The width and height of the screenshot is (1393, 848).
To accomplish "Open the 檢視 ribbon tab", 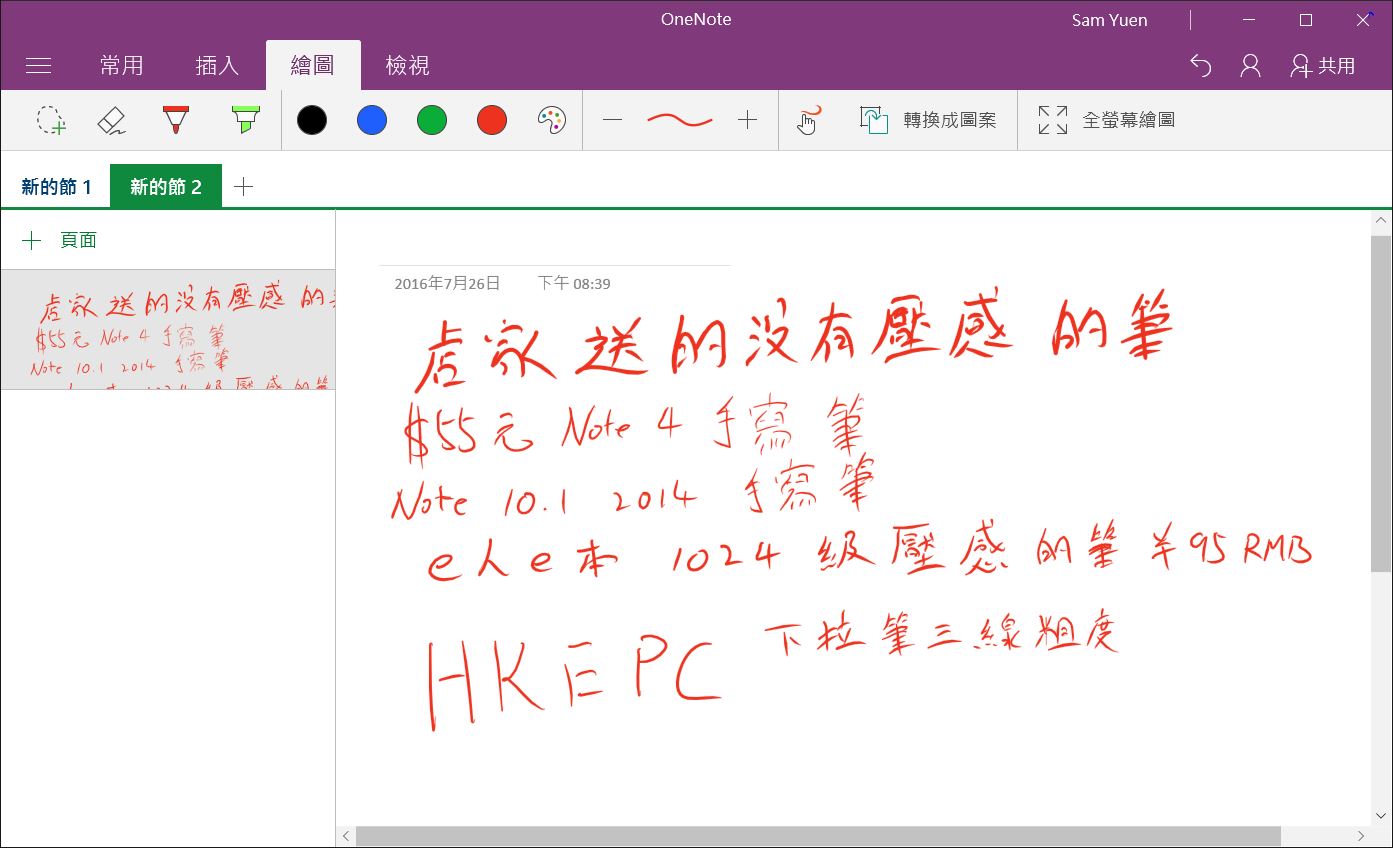I will (x=408, y=66).
